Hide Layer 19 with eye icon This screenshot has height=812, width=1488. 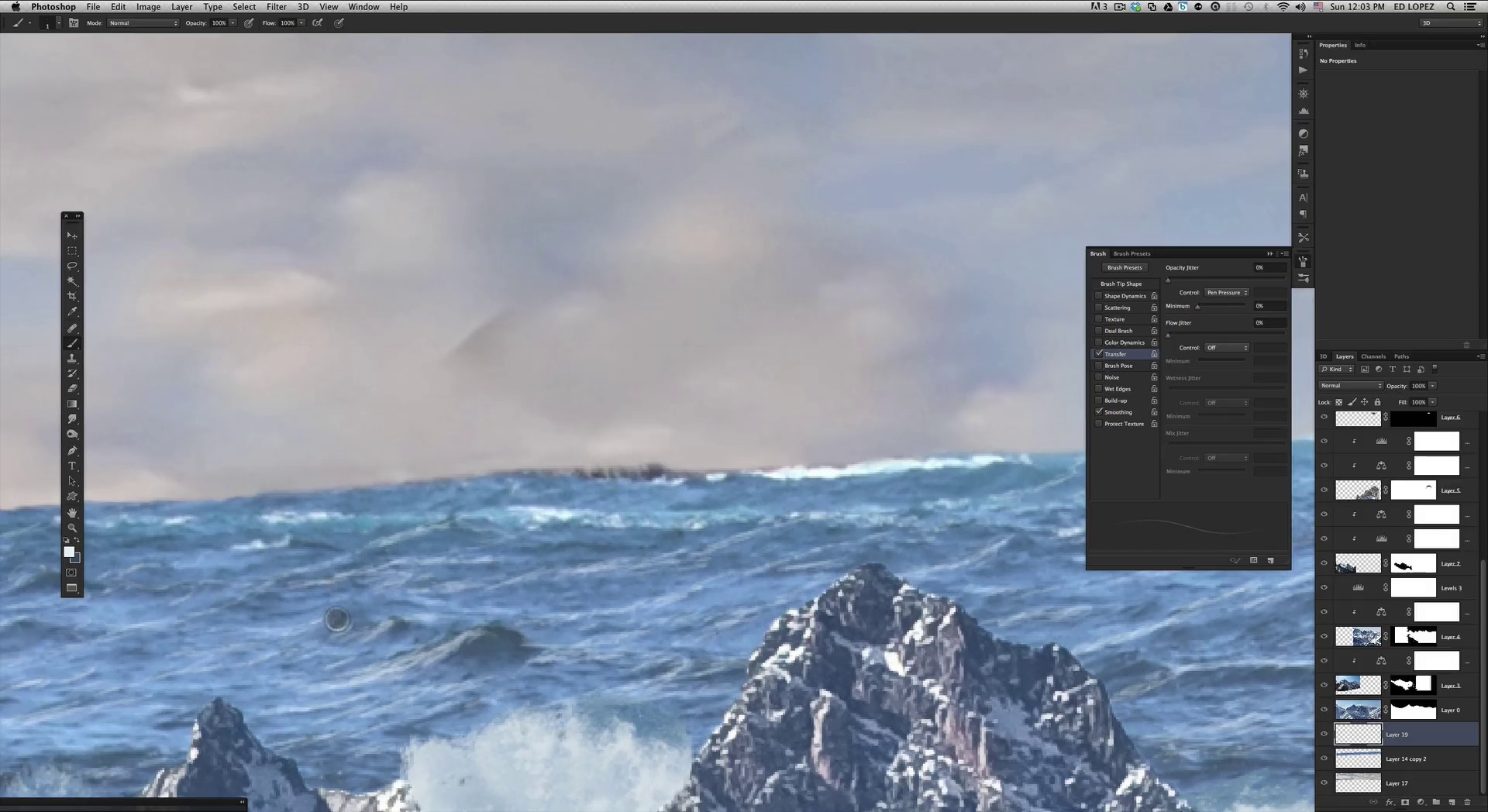tap(1324, 735)
